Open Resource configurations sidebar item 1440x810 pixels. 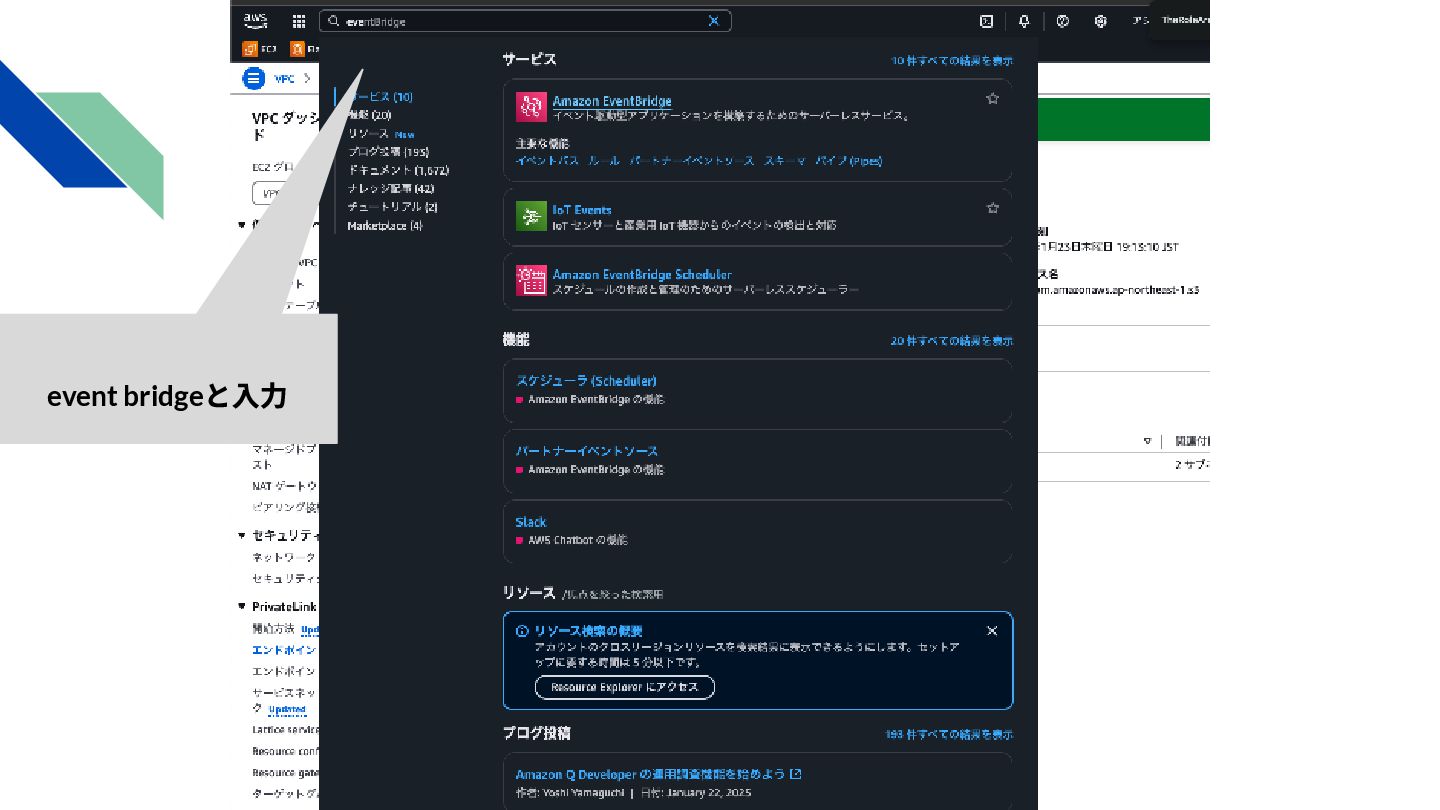coord(285,751)
